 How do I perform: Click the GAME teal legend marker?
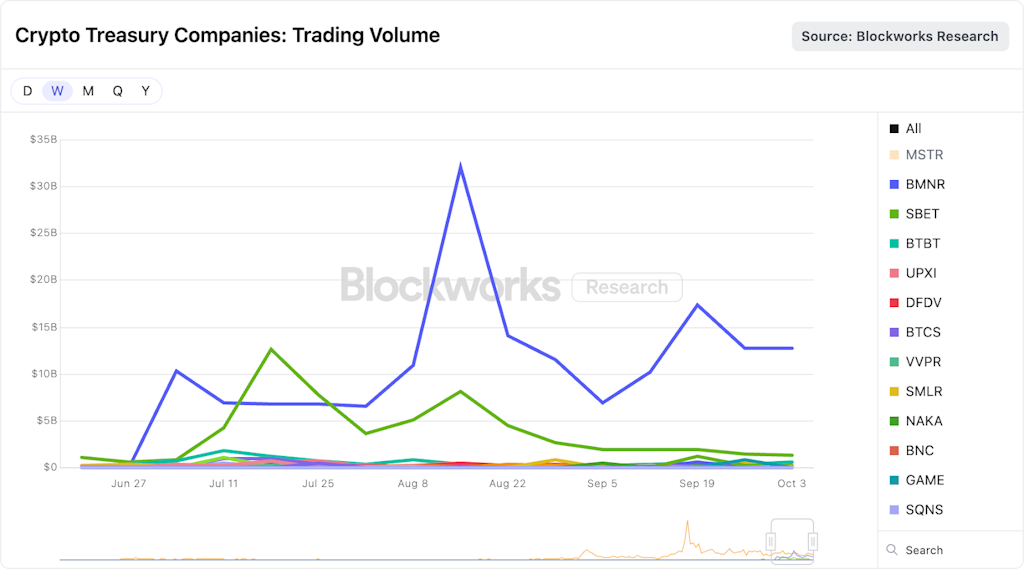893,481
